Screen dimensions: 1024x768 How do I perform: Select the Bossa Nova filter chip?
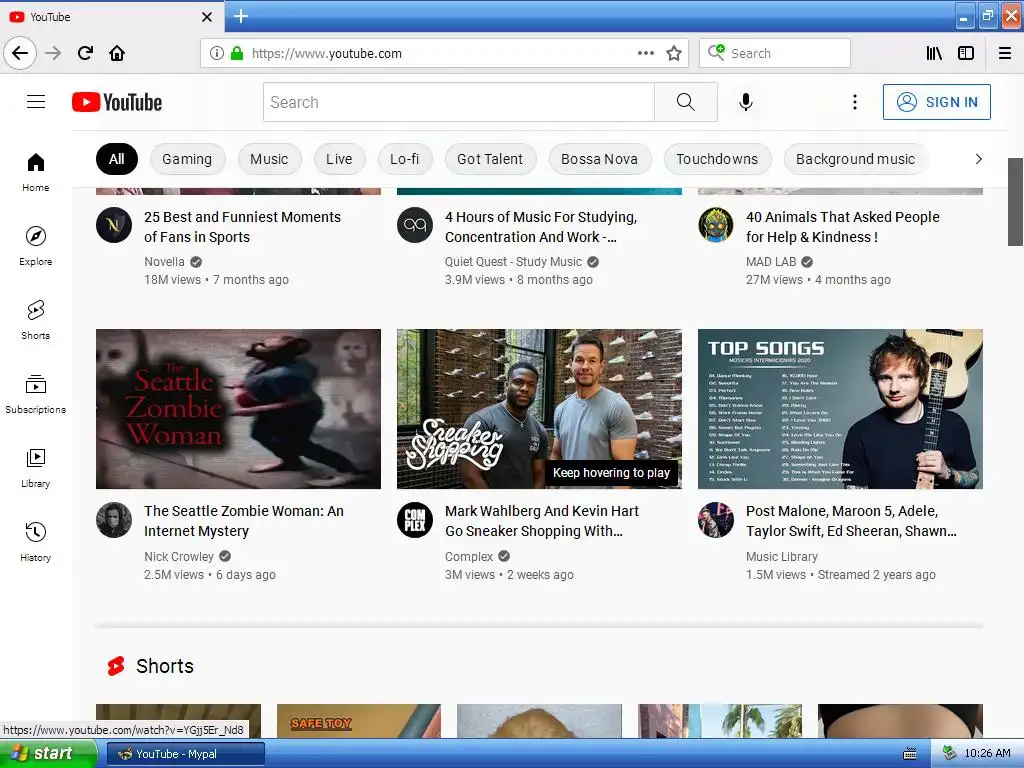coord(600,159)
